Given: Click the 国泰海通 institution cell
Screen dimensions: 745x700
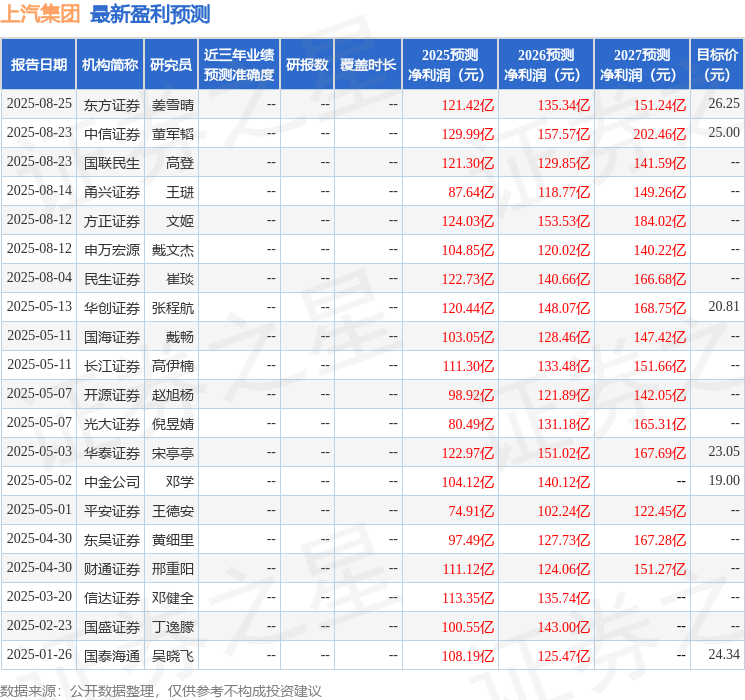Looking at the screenshot, I should click(112, 656).
